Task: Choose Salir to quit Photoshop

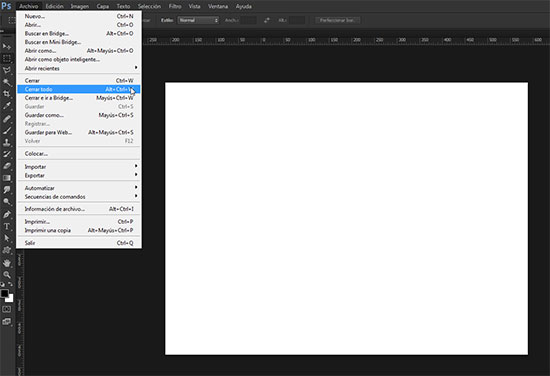Action: tap(79, 243)
